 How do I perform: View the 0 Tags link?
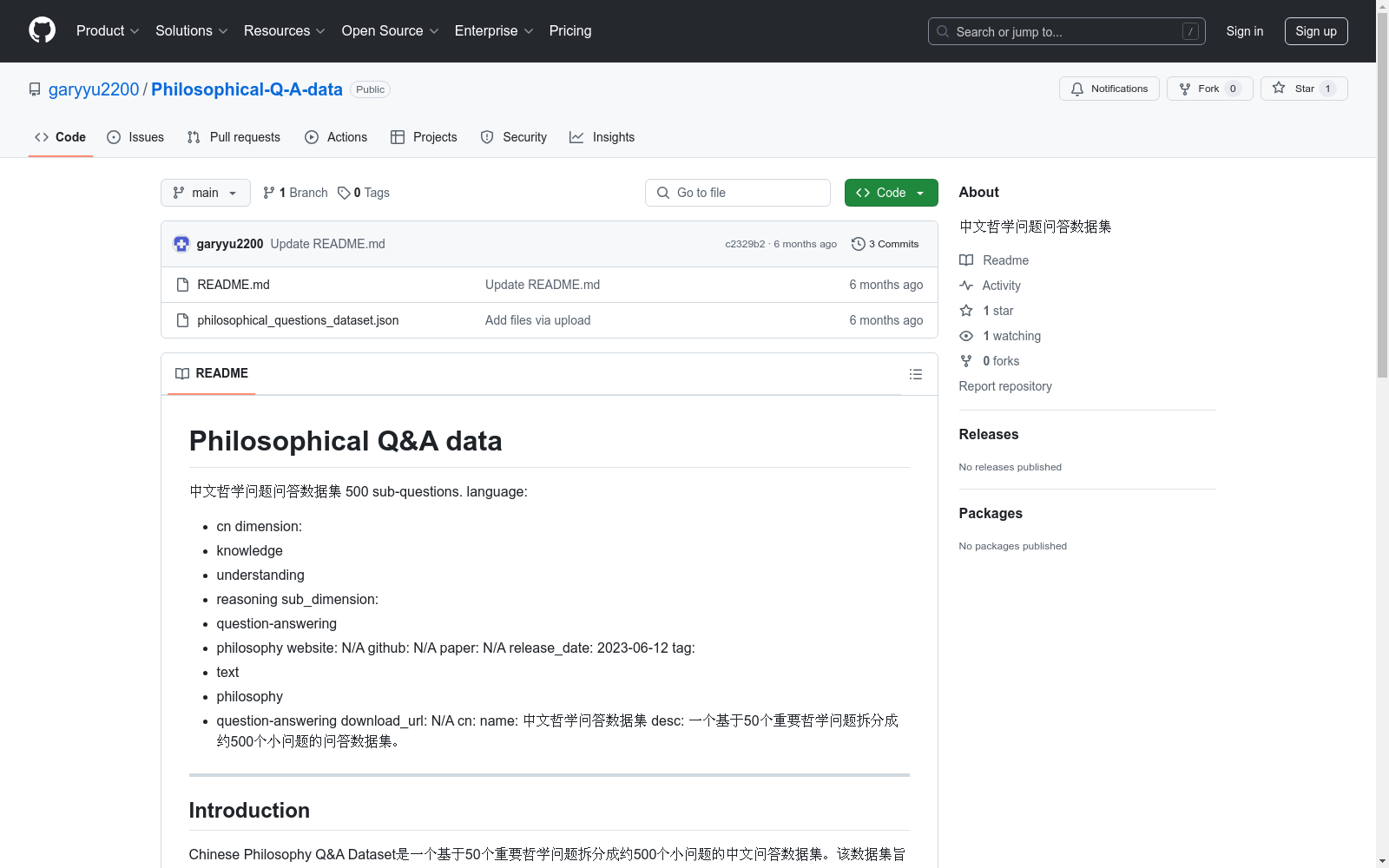coord(364,193)
